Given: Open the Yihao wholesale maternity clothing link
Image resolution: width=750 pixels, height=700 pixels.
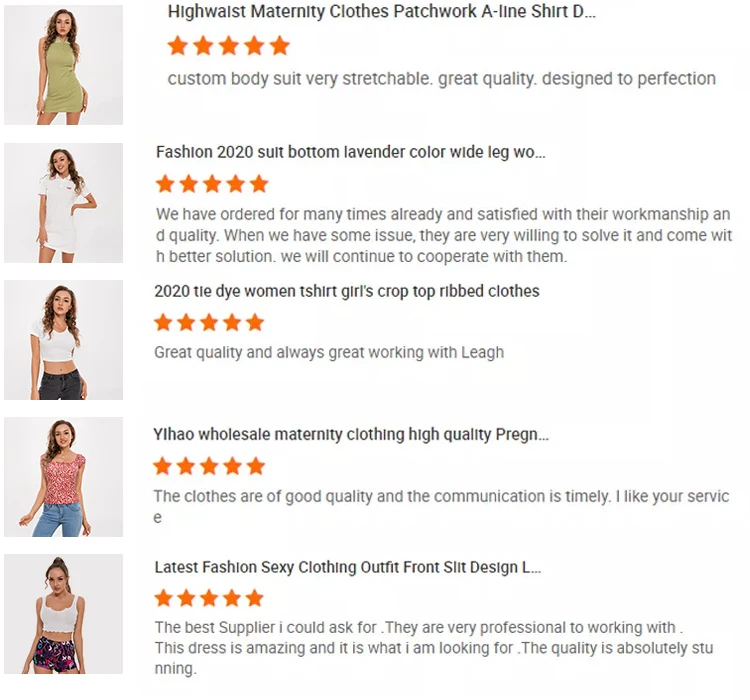Looking at the screenshot, I should pos(350,434).
